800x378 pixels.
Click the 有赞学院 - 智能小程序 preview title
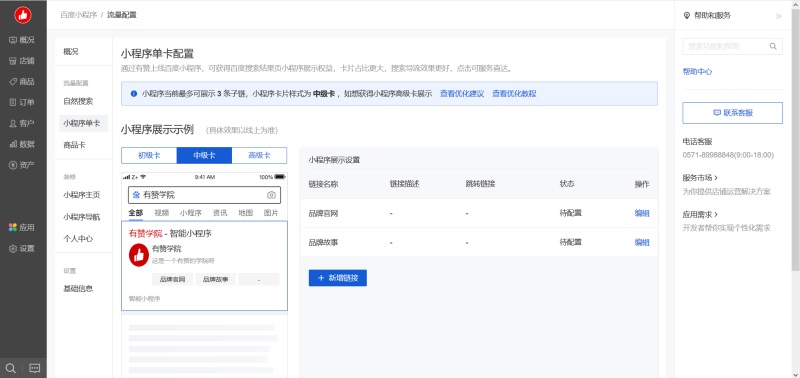coord(170,234)
